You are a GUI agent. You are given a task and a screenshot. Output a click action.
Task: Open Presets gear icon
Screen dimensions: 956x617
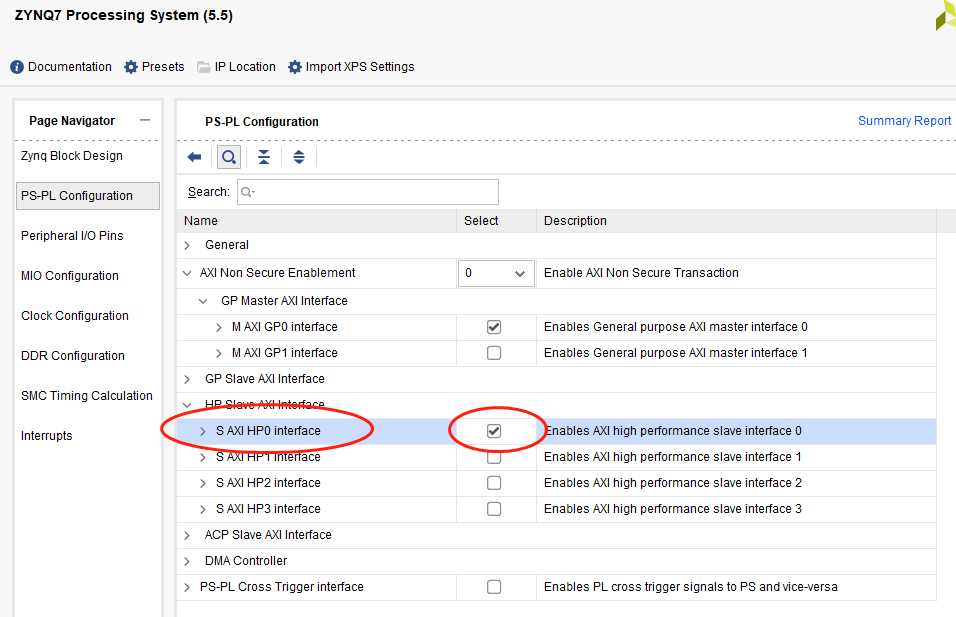coord(130,67)
